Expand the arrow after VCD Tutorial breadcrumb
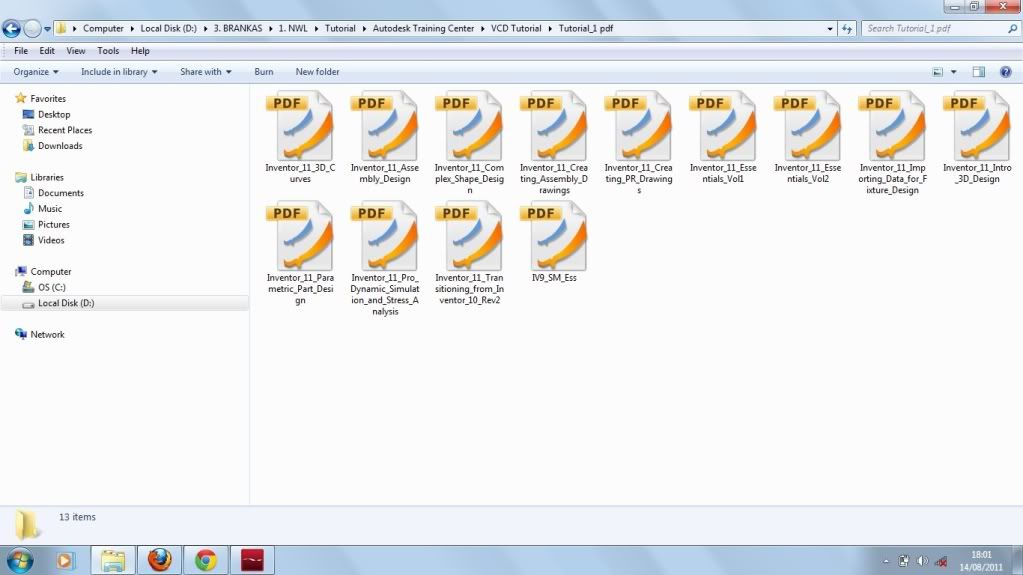 pyautogui.click(x=550, y=29)
